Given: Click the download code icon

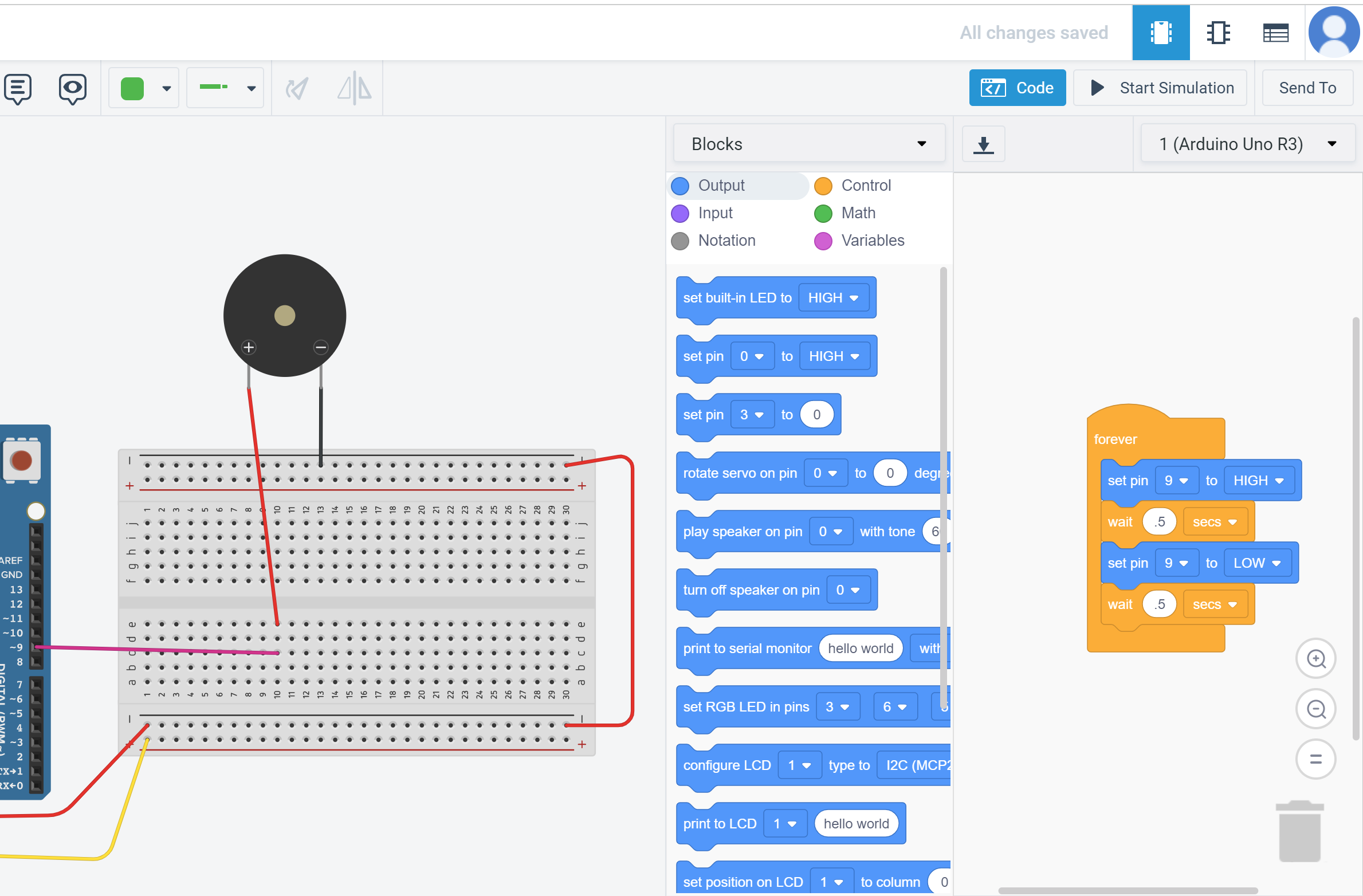Looking at the screenshot, I should click(983, 144).
